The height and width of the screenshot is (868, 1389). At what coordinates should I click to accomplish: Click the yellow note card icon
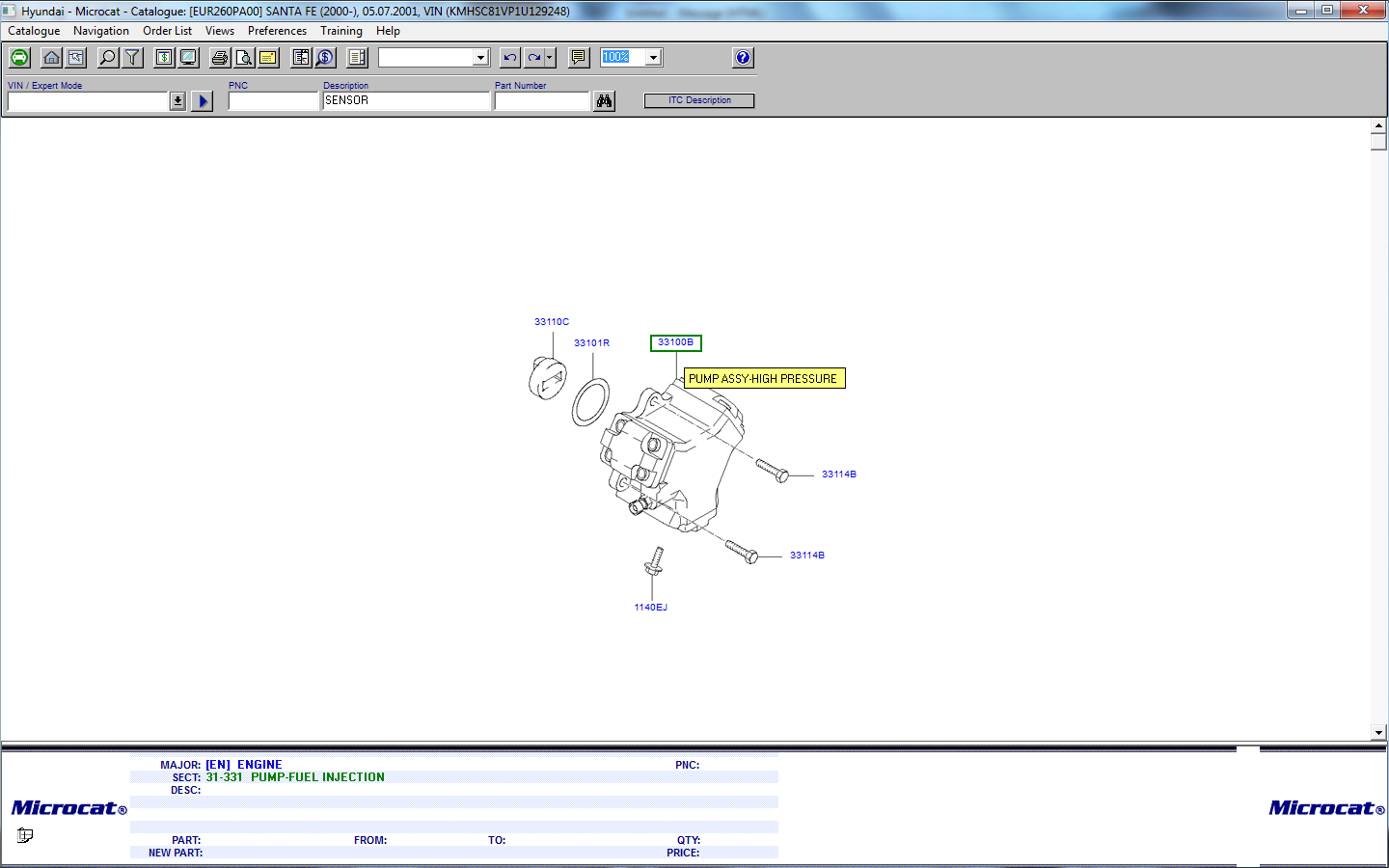(x=268, y=58)
